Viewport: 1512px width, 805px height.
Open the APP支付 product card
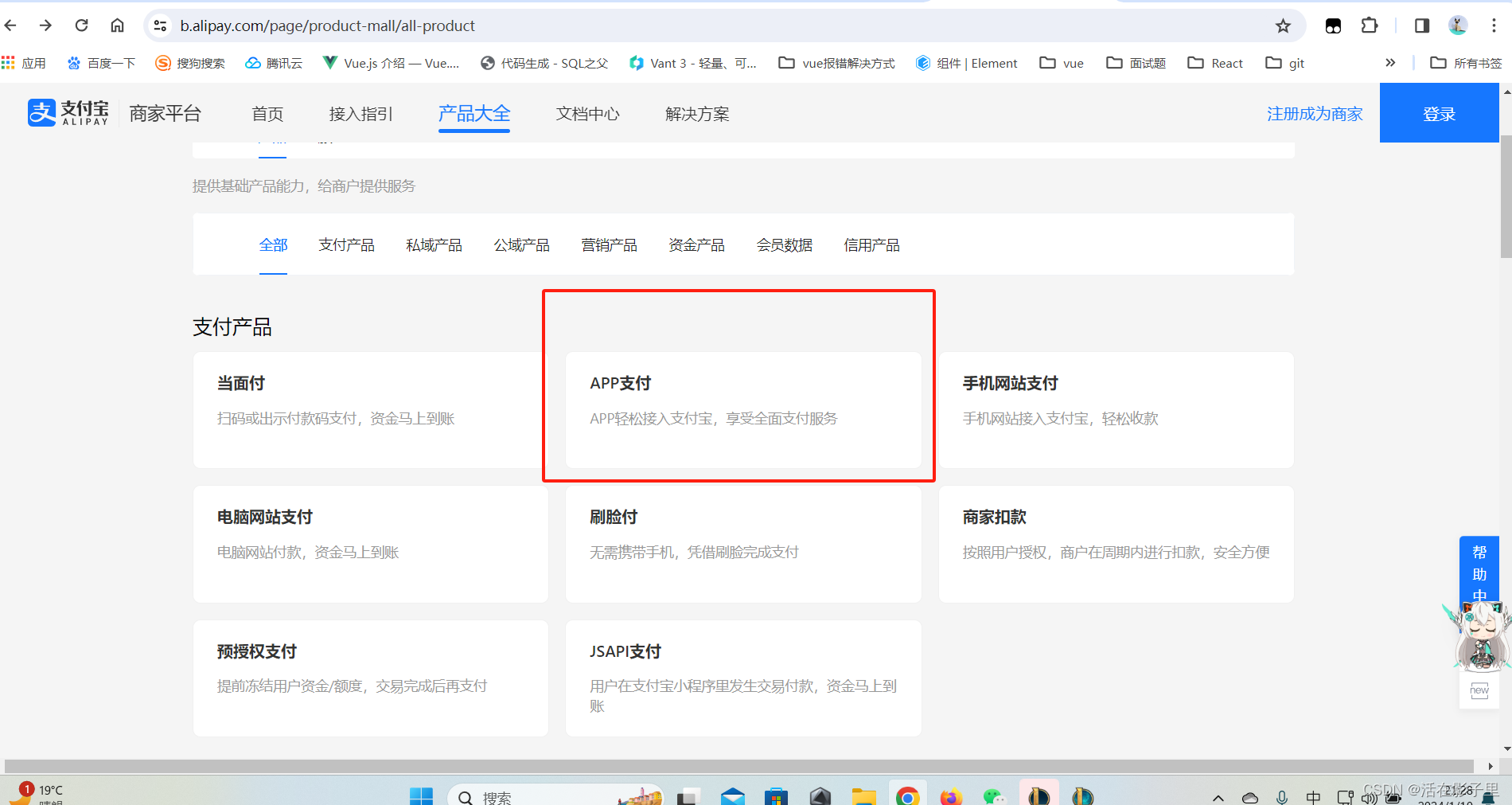click(x=743, y=410)
